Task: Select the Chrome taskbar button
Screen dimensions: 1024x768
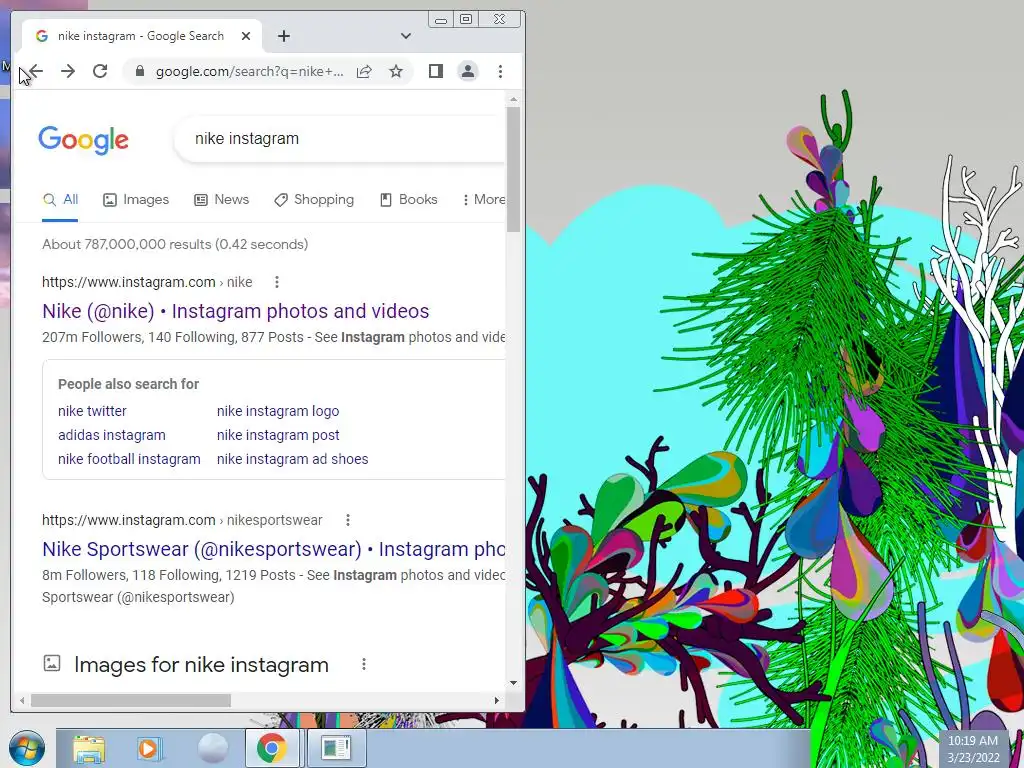Action: tap(272, 748)
